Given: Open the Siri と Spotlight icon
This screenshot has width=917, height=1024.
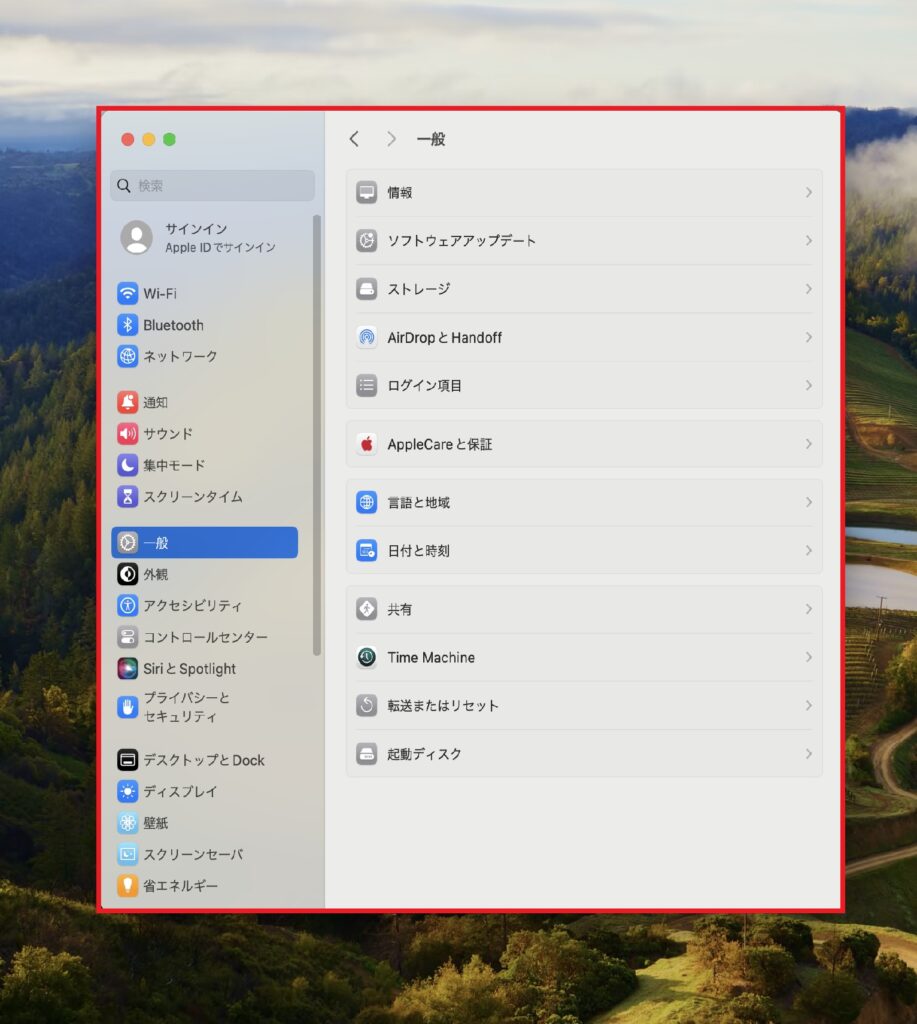Looking at the screenshot, I should tap(127, 668).
